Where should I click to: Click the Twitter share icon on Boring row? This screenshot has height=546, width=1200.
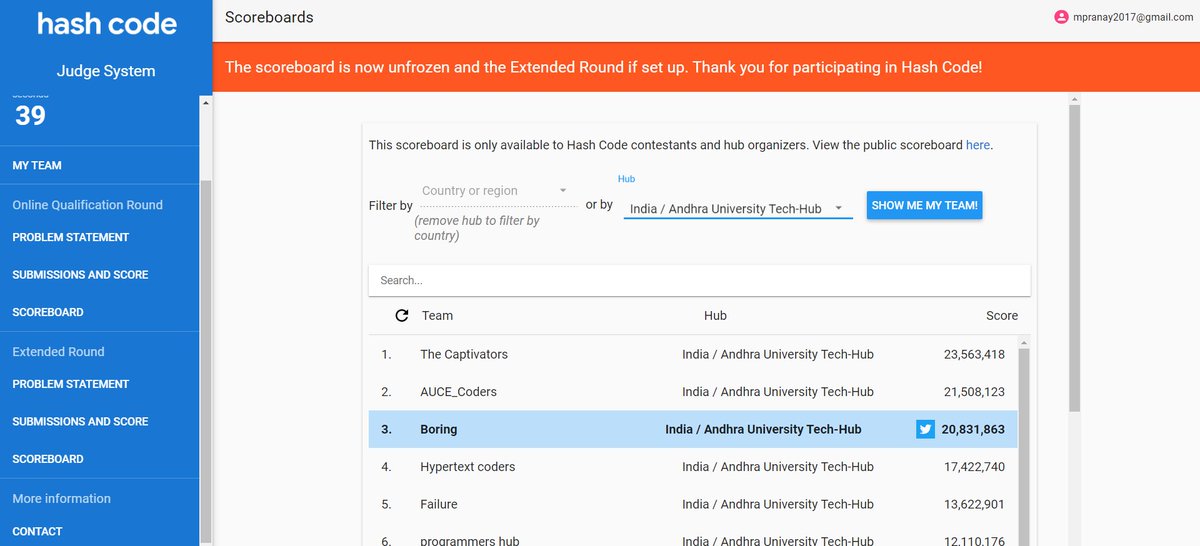click(x=925, y=429)
